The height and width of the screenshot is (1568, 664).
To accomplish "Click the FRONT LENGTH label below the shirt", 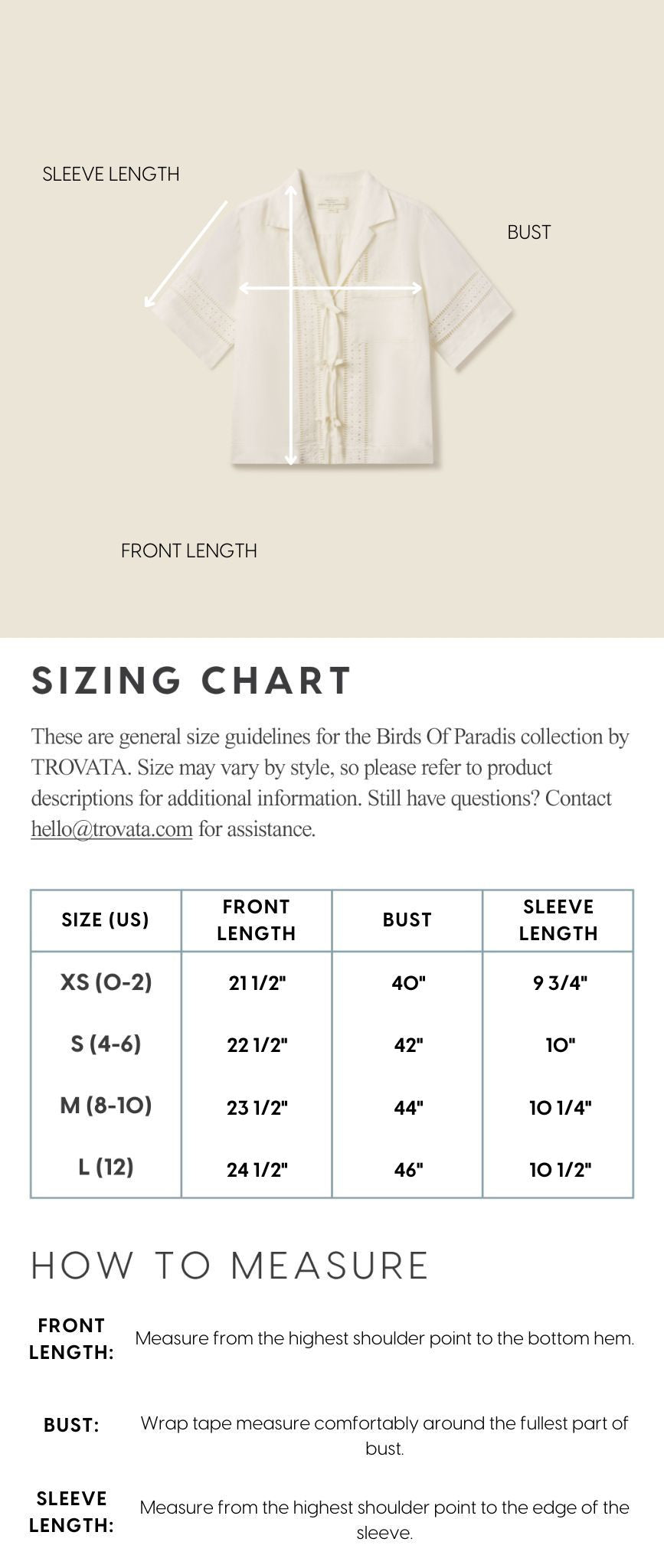I will tap(188, 551).
